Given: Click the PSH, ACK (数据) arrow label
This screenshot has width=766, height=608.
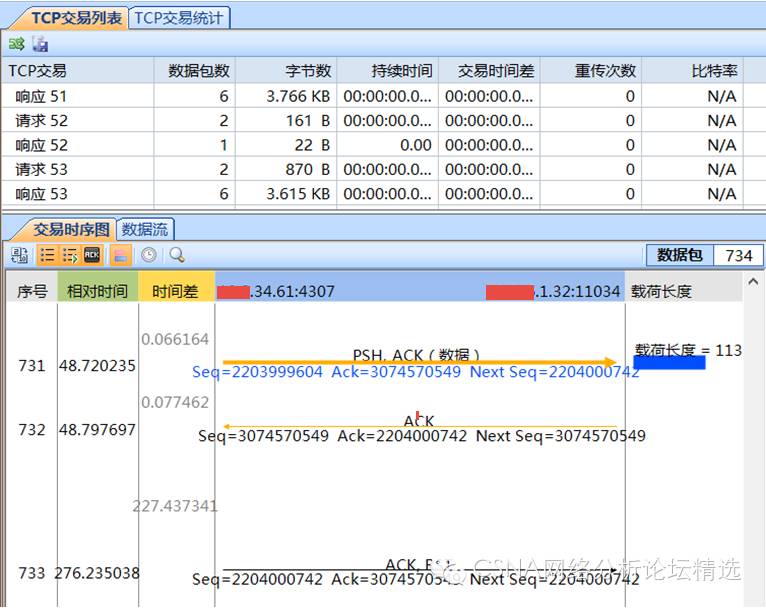Looking at the screenshot, I should pyautogui.click(x=416, y=355).
